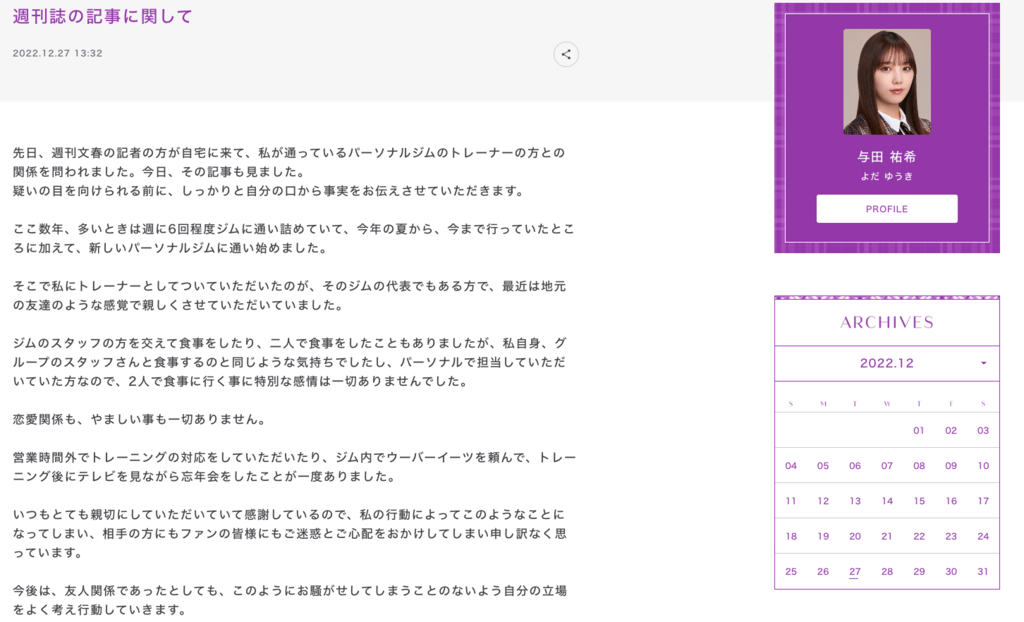Select date 29 in the archive calendar
This screenshot has width=1024, height=622.
pyautogui.click(x=919, y=572)
